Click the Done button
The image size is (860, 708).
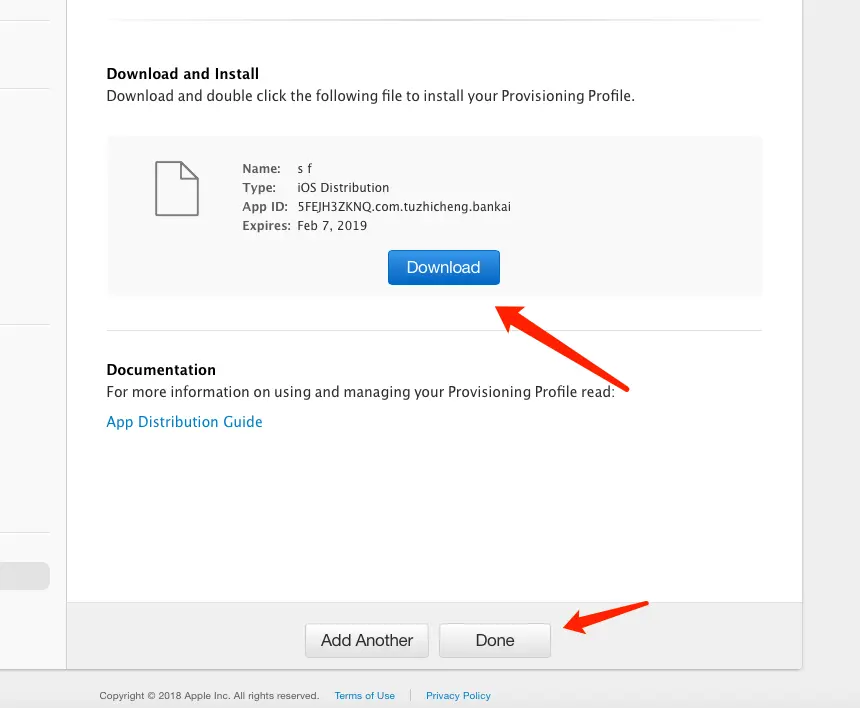tap(495, 640)
